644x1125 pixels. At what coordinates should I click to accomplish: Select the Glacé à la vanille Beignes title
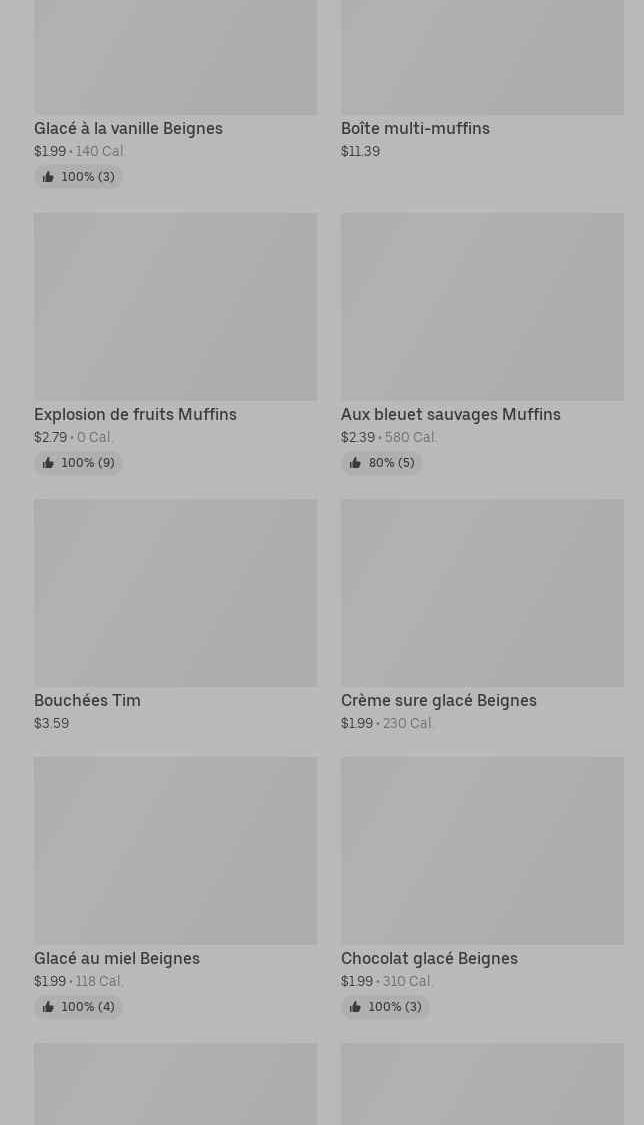pos(128,128)
